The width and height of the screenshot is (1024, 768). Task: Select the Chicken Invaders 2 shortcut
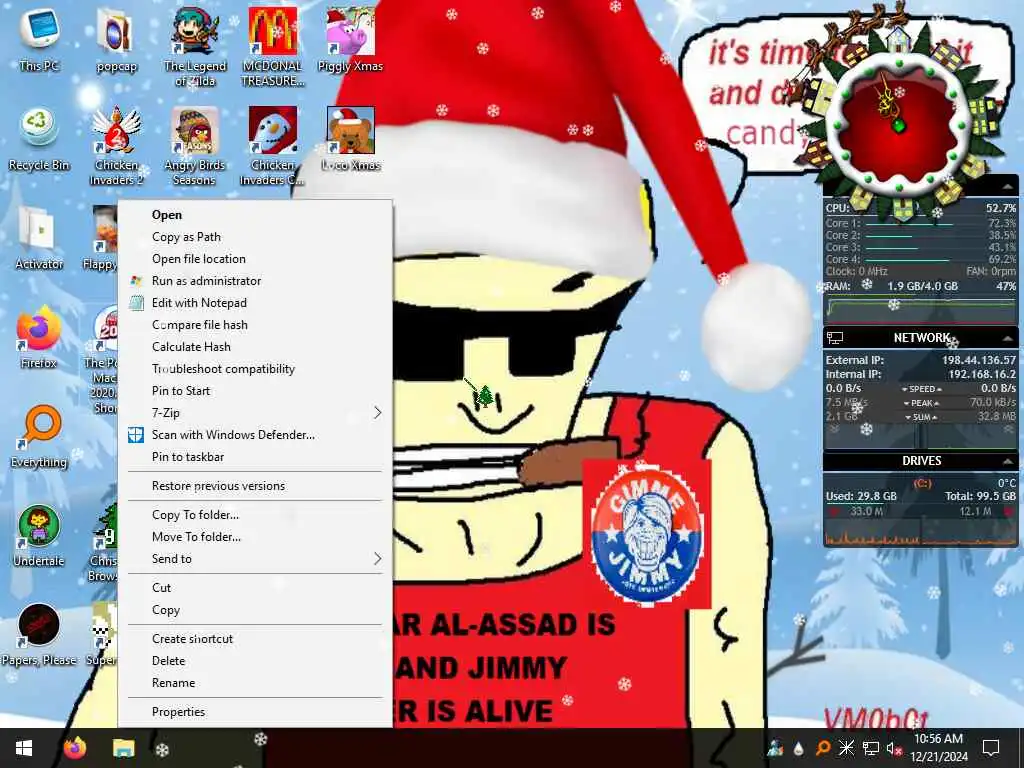[116, 146]
